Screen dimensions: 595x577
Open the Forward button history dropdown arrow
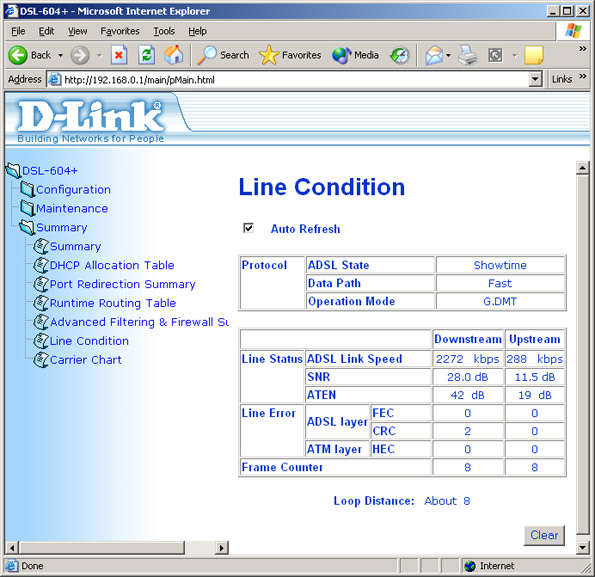click(x=99, y=55)
